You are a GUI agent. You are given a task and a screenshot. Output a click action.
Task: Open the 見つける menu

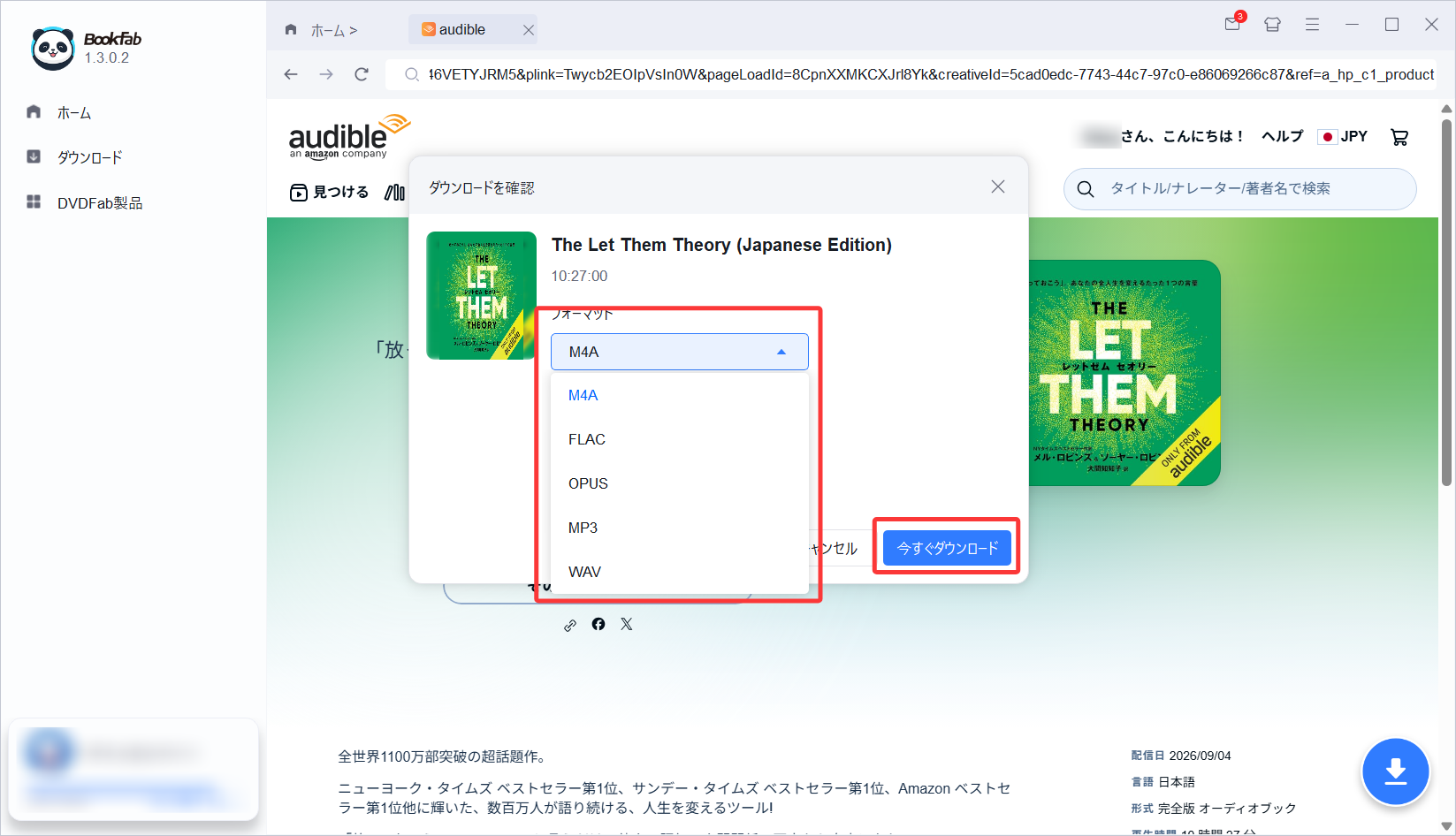pos(329,192)
